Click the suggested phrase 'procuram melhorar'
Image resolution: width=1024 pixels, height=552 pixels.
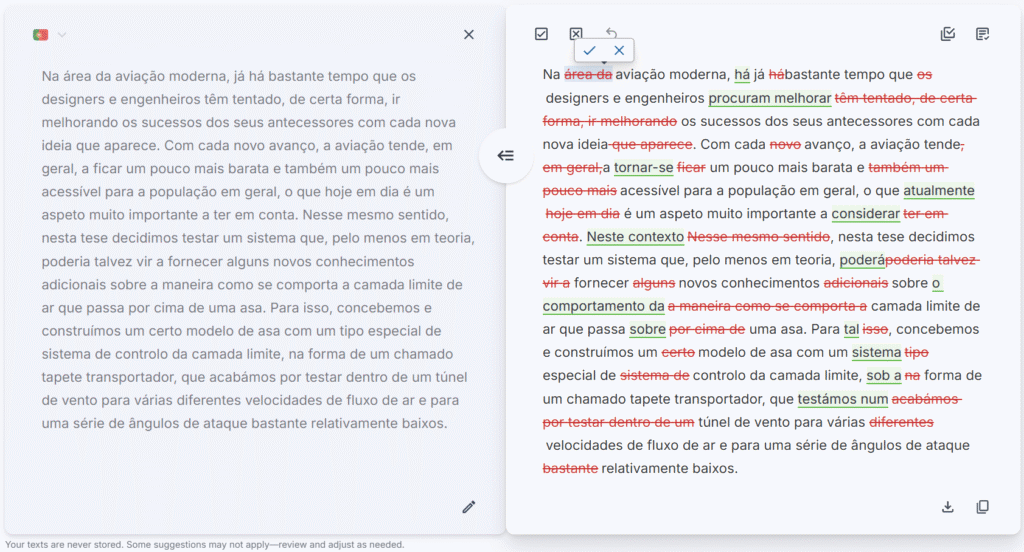pos(770,98)
